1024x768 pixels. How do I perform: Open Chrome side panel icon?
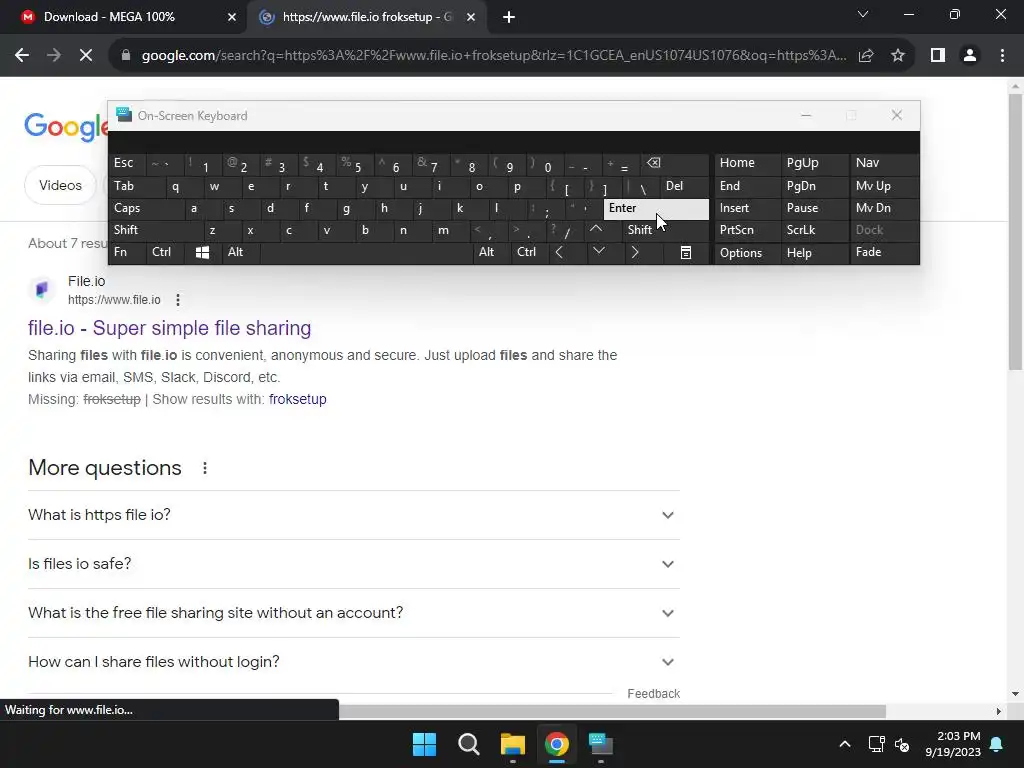938,56
